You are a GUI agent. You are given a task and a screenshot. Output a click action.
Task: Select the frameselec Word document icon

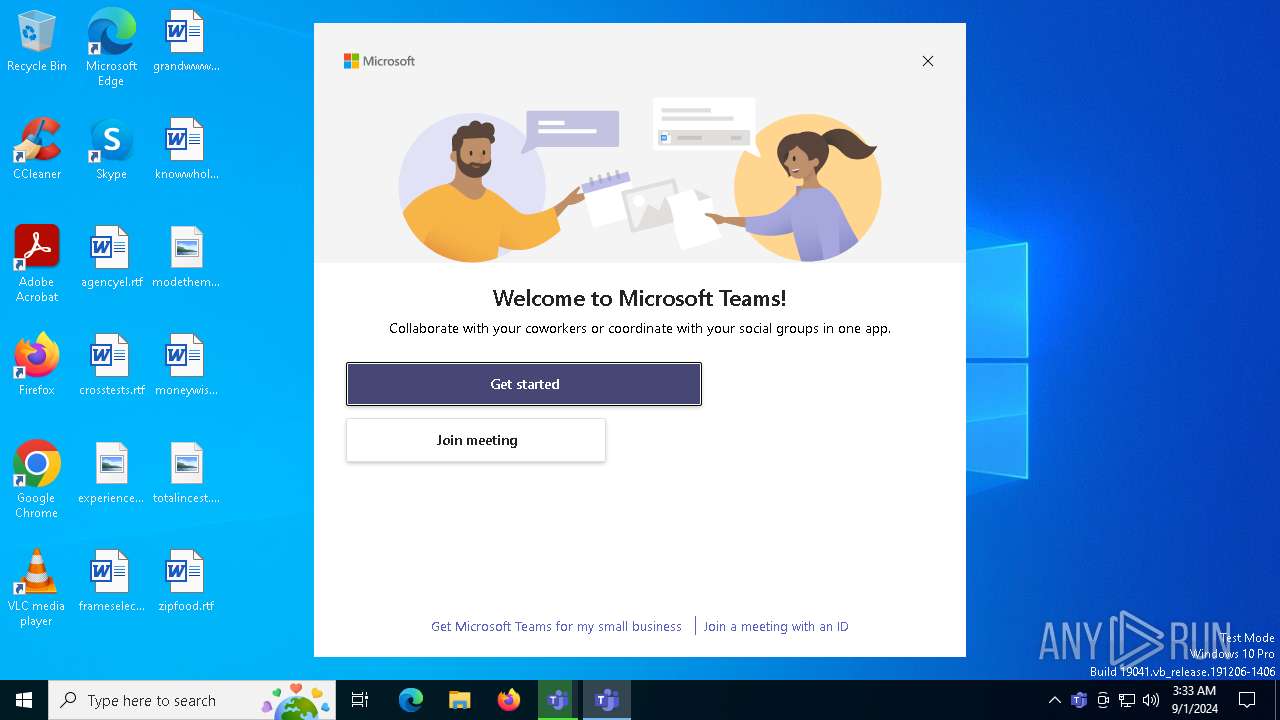tap(111, 582)
